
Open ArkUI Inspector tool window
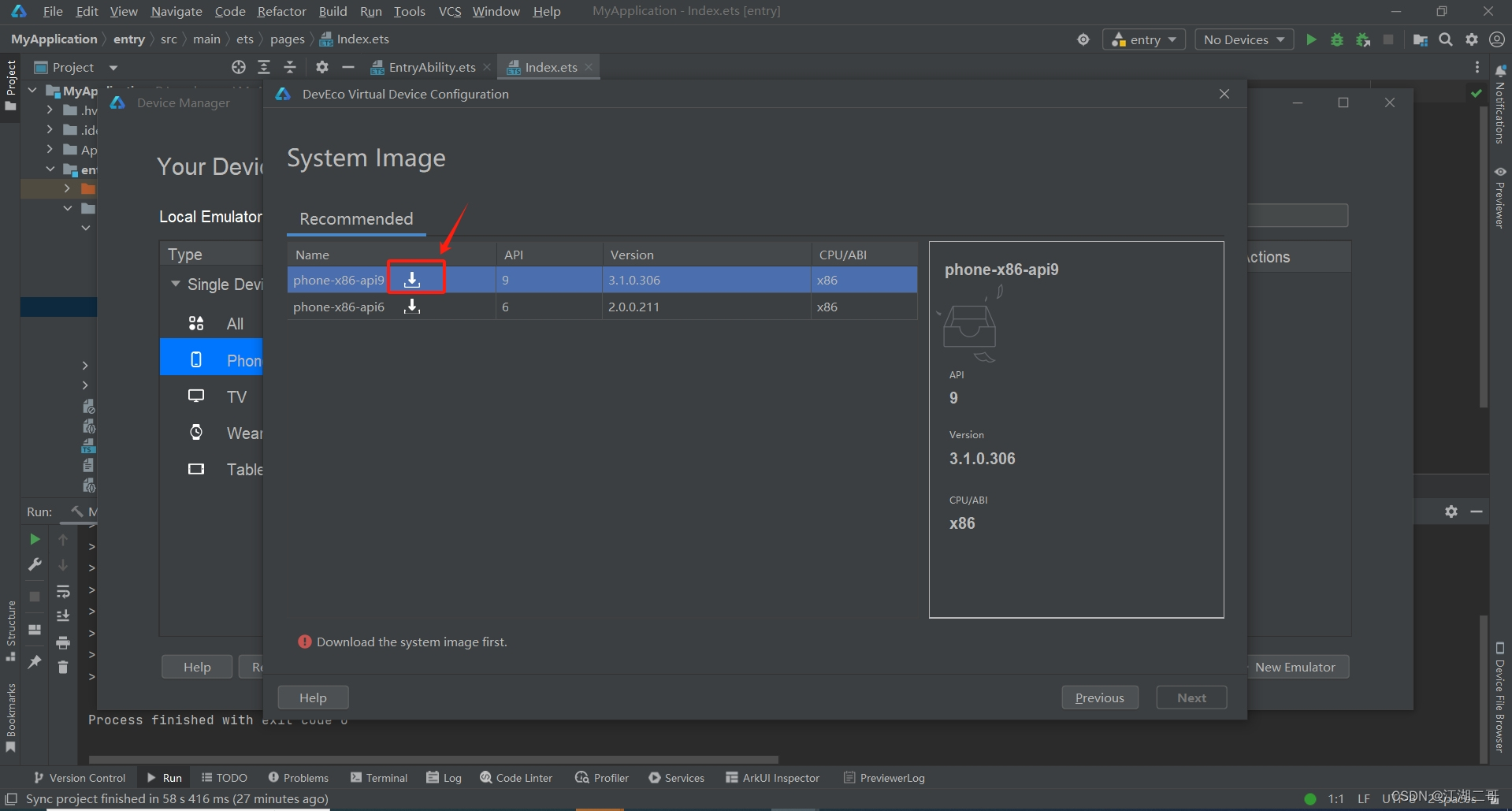(772, 778)
